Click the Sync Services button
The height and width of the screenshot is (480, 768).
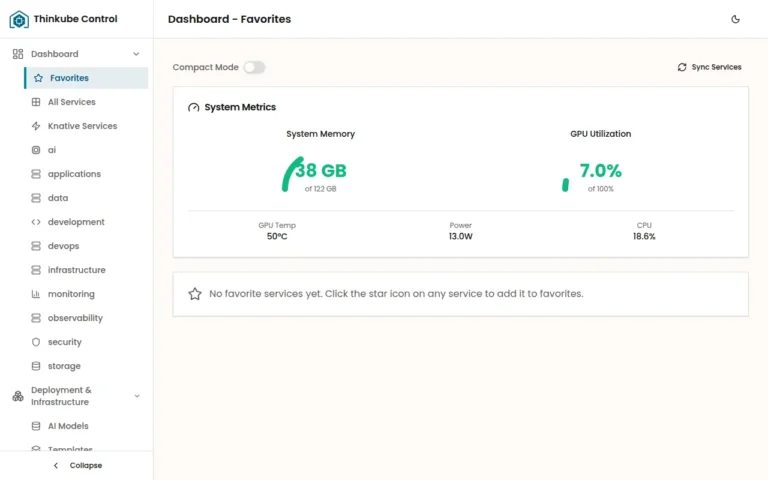pyautogui.click(x=709, y=67)
